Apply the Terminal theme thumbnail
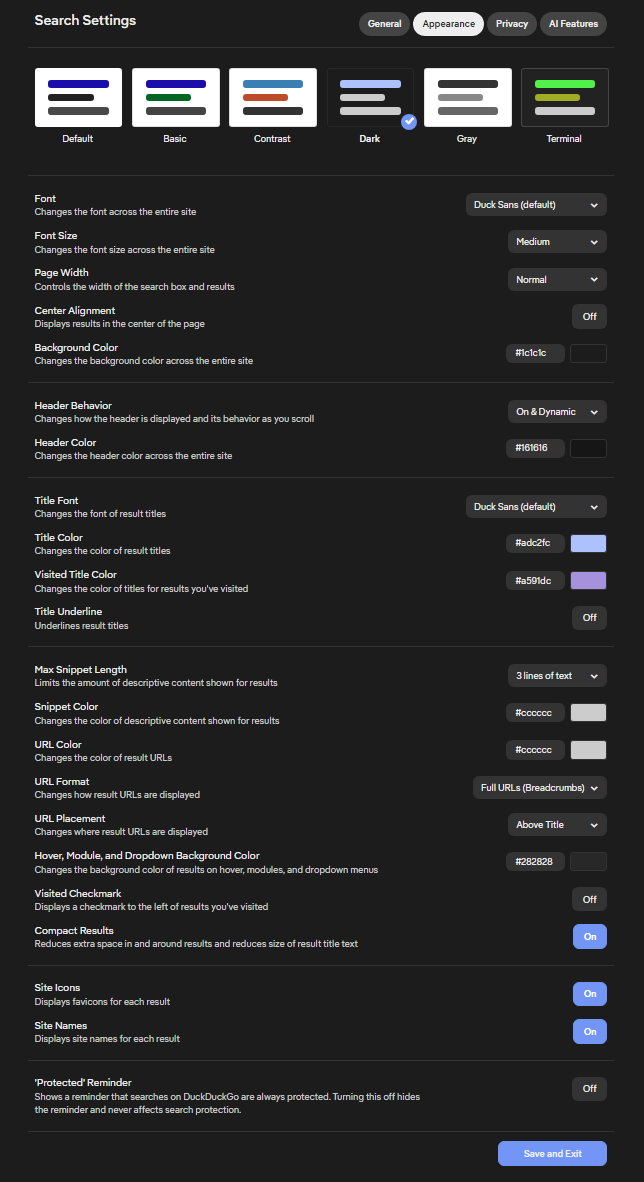The image size is (644, 1182). click(564, 98)
